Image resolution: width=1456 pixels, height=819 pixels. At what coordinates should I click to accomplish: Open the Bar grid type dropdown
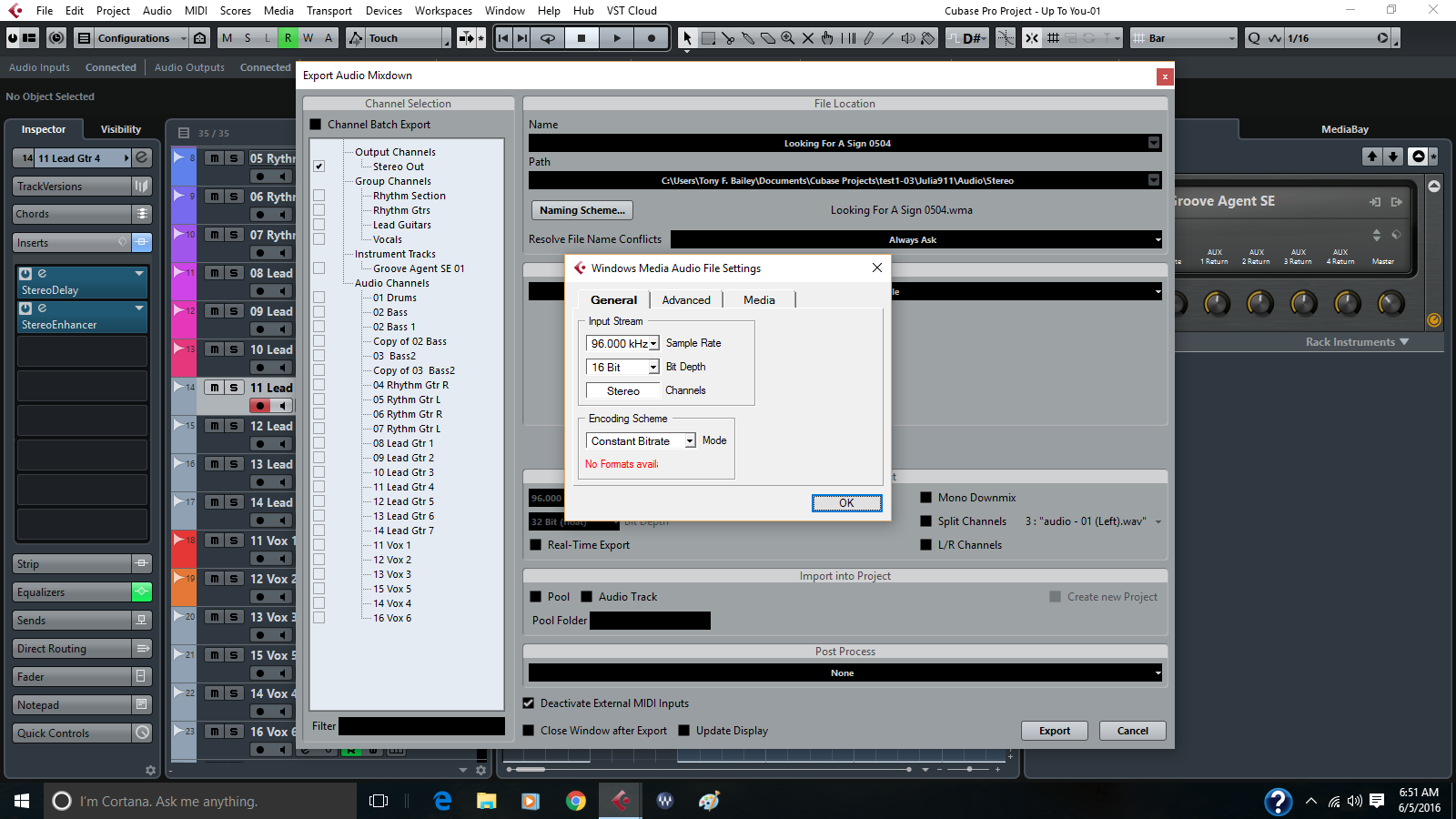[1184, 38]
